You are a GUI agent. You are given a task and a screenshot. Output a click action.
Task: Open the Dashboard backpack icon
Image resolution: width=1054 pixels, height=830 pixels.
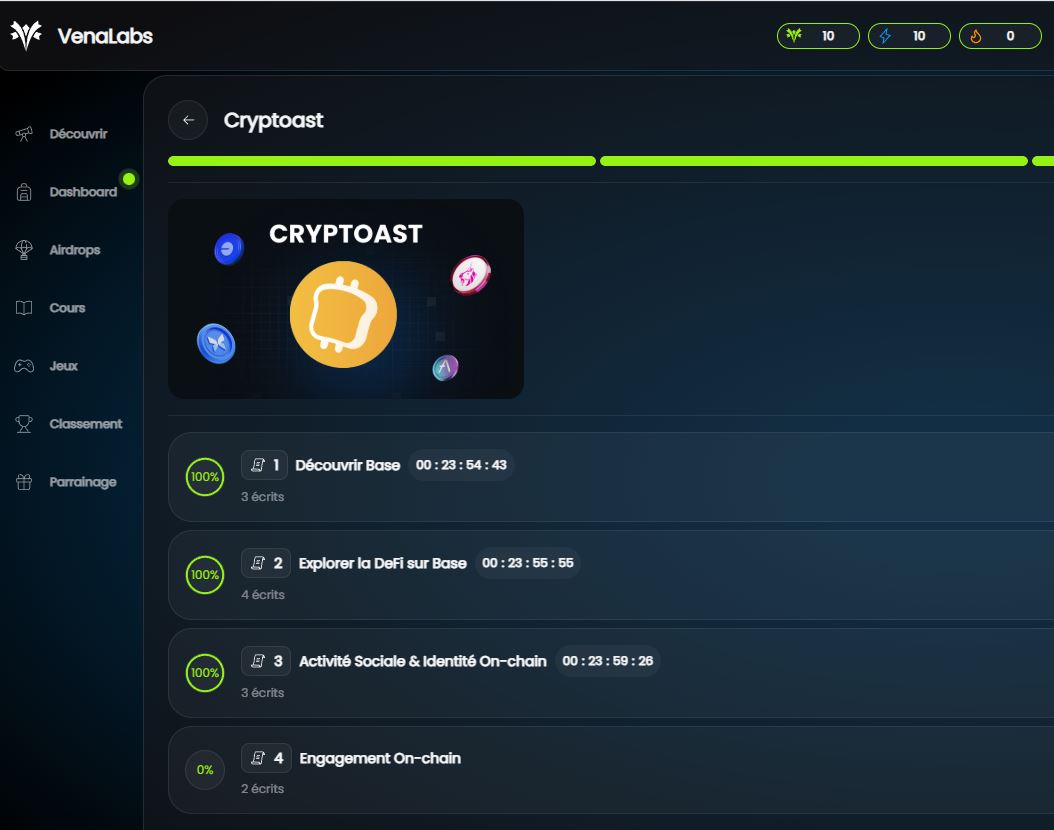[x=23, y=190]
